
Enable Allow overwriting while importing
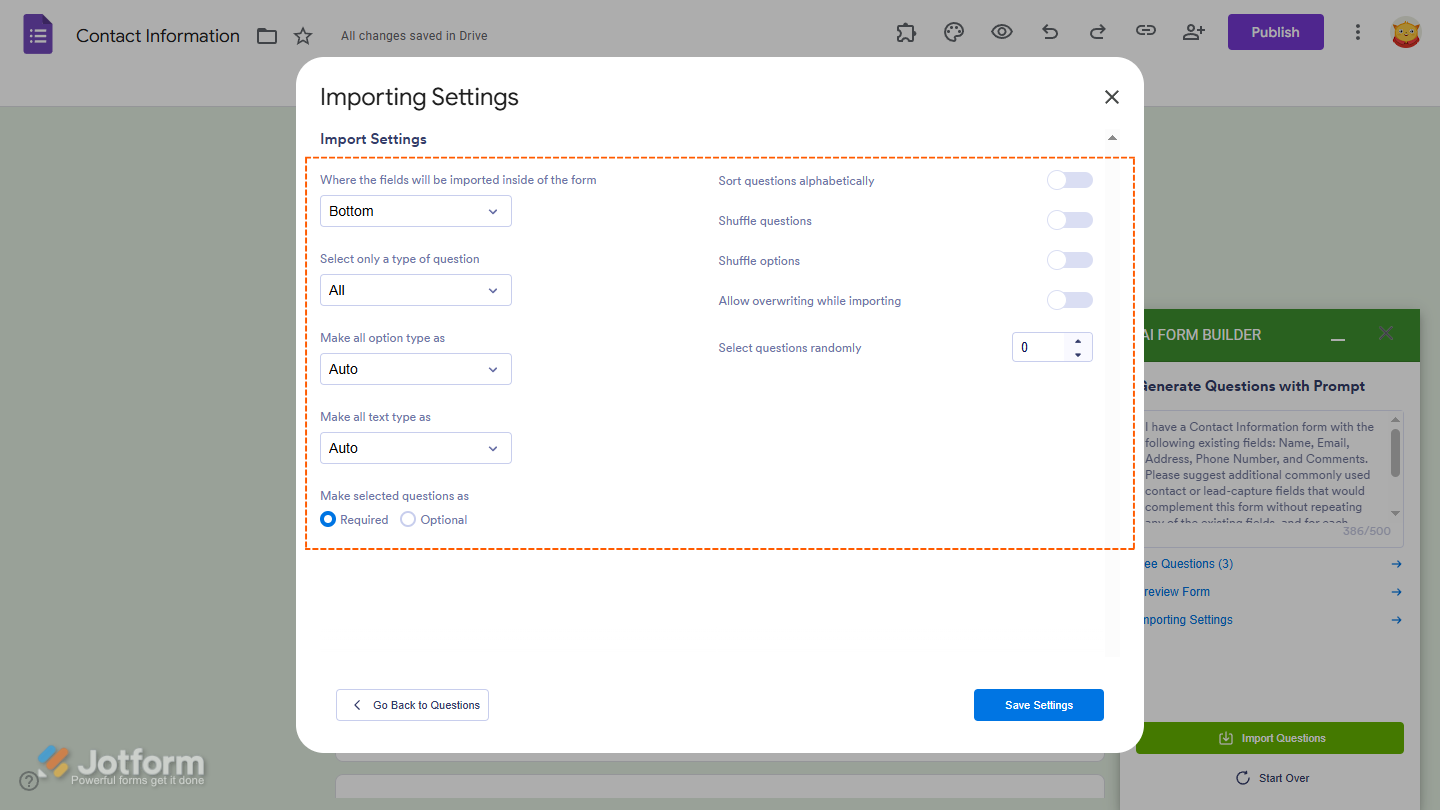coord(1069,300)
